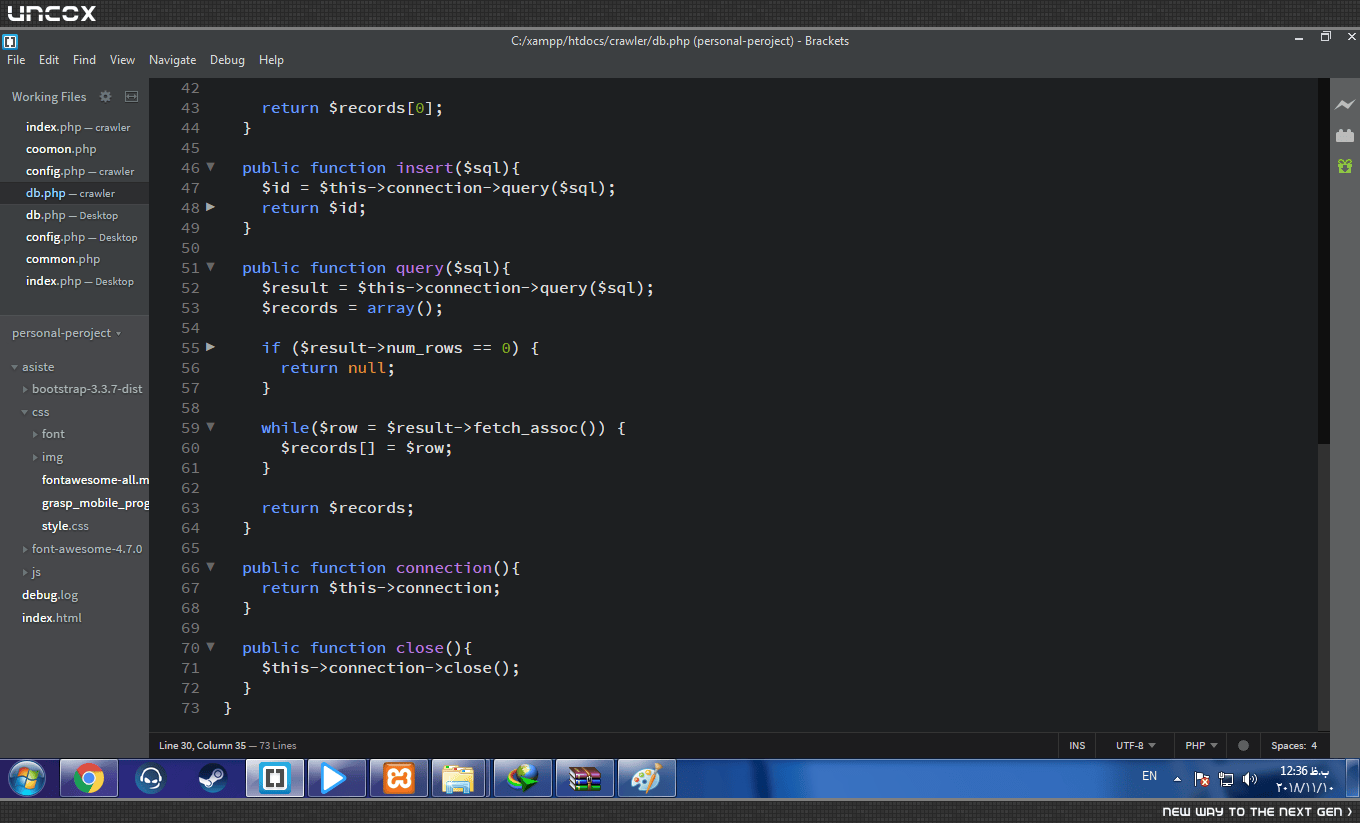
Task: Open Working Files settings gear
Action: coord(106,97)
